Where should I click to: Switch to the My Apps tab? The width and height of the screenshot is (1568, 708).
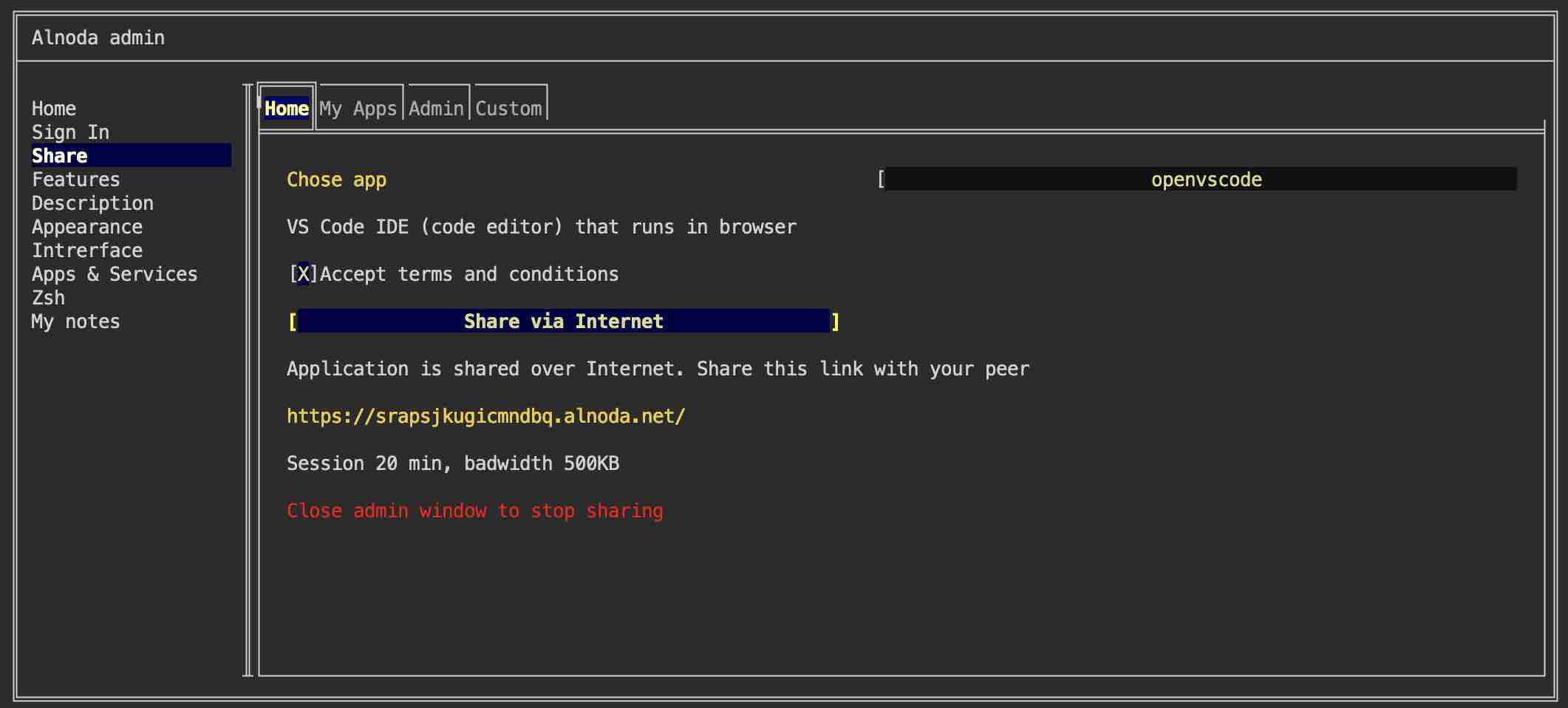point(358,109)
